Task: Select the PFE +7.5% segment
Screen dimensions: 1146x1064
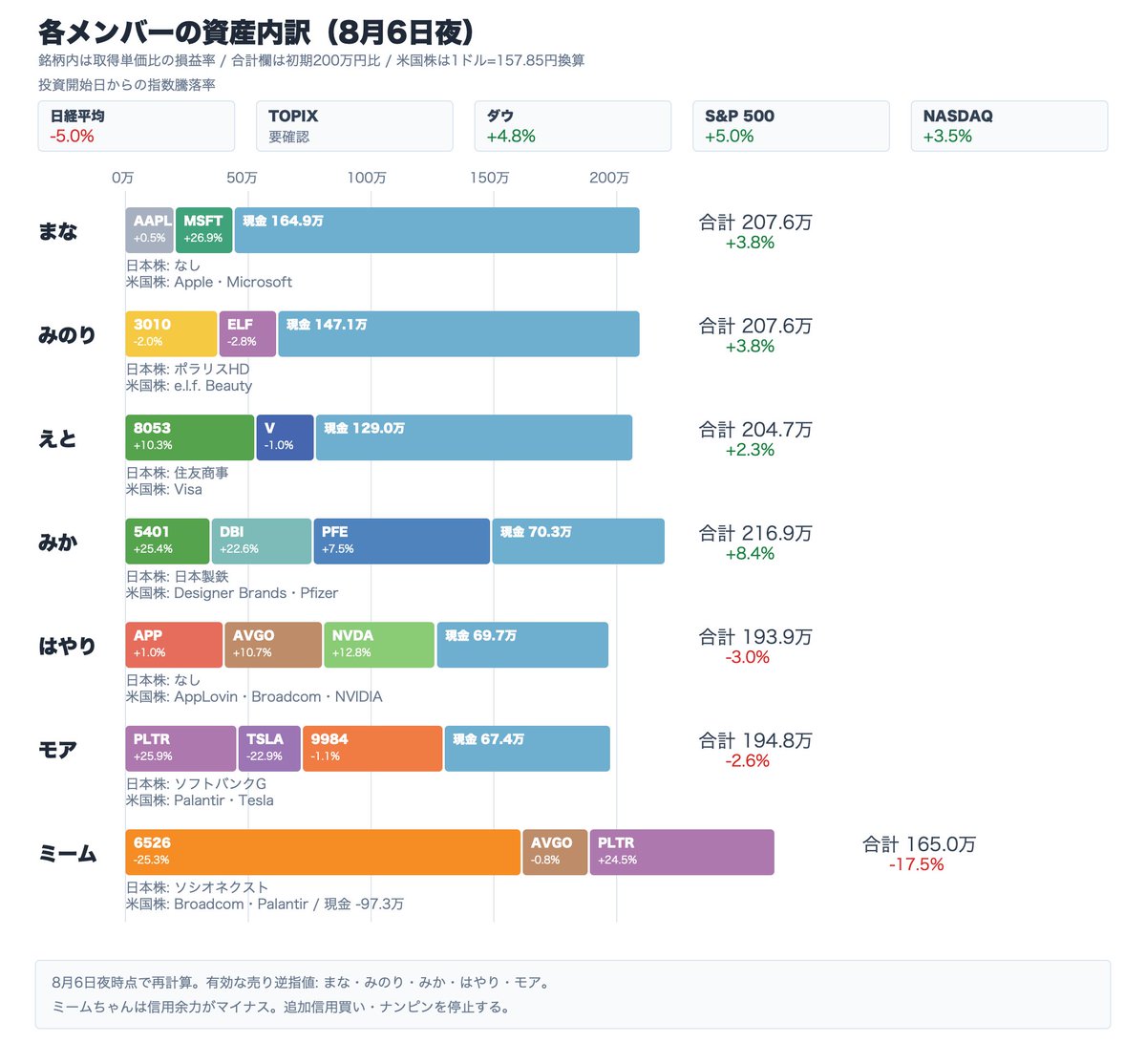Action: [x=402, y=542]
